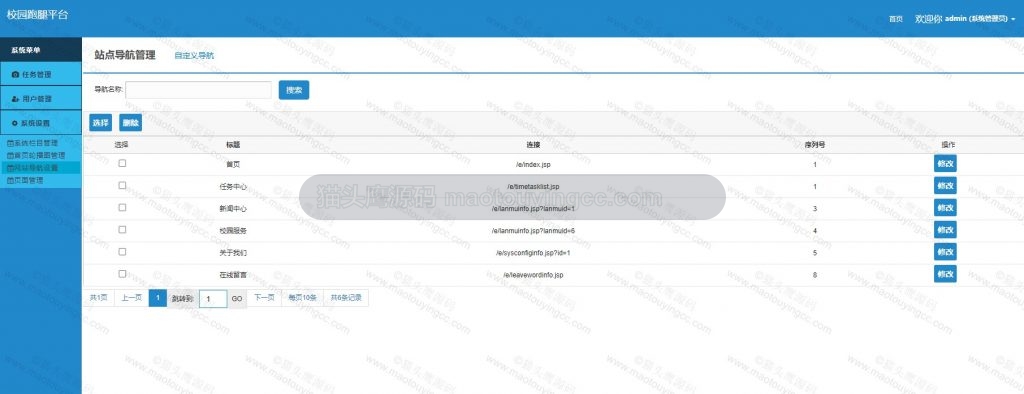The height and width of the screenshot is (394, 1024).
Task: Click the /e/index.jsp link cell
Action: tap(533, 165)
